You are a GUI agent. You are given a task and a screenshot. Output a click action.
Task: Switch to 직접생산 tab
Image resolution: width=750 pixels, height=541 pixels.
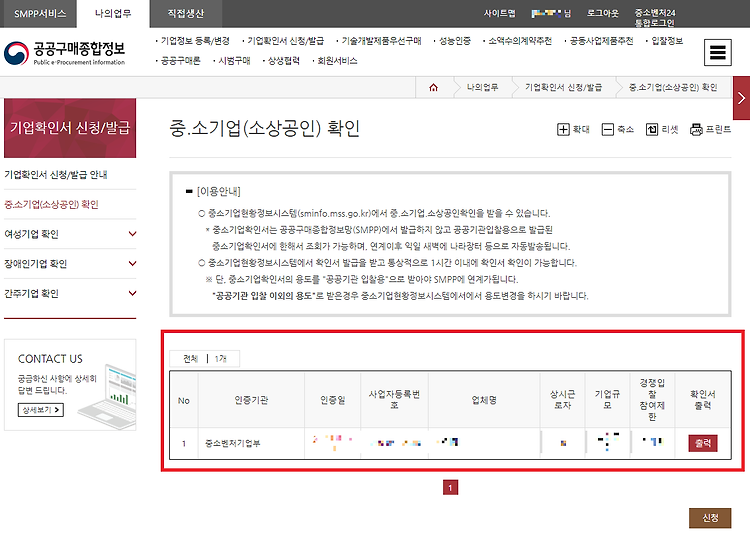tap(186, 14)
